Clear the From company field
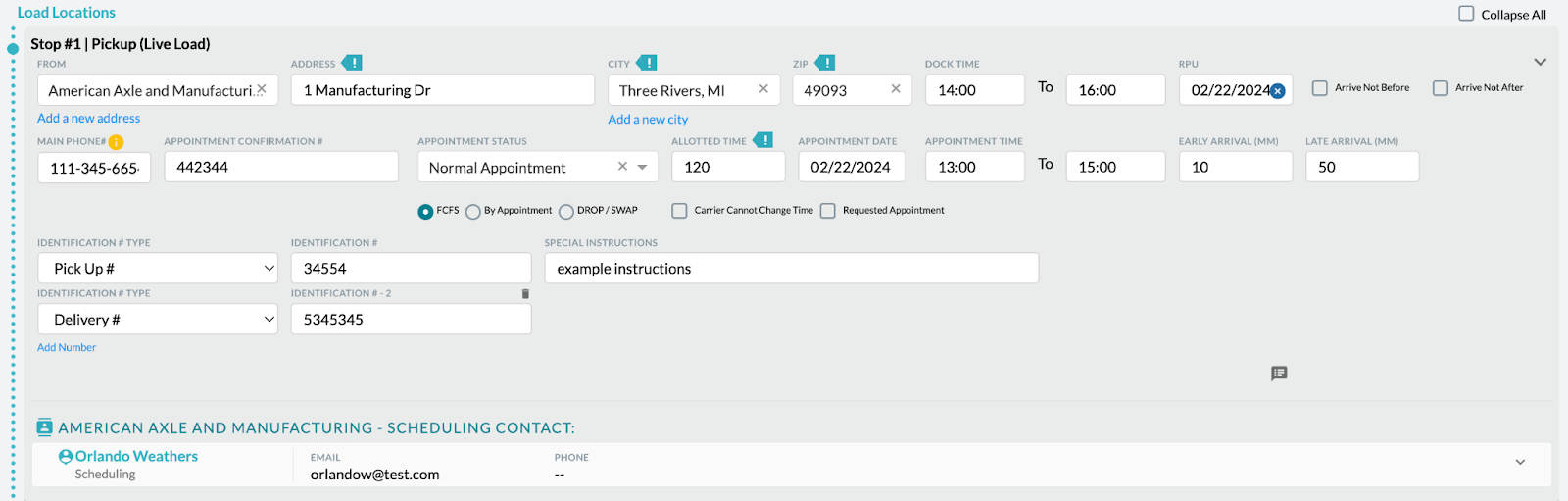 pyautogui.click(x=262, y=89)
